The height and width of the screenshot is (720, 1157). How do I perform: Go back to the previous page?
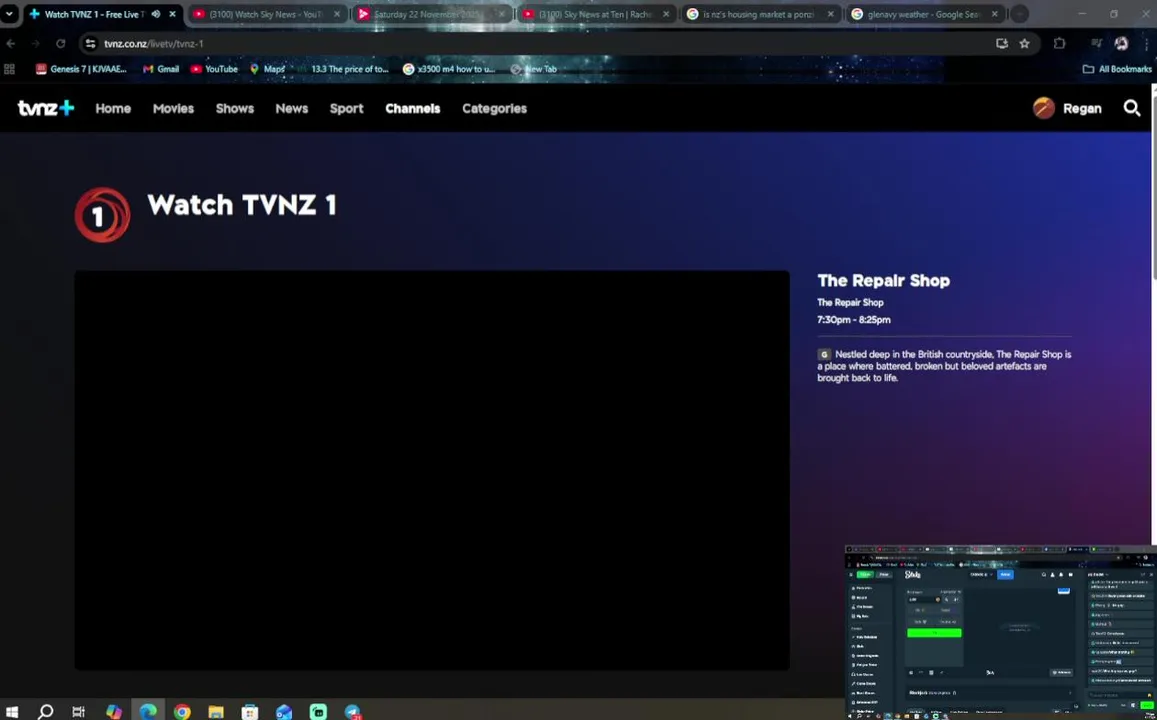(x=10, y=44)
